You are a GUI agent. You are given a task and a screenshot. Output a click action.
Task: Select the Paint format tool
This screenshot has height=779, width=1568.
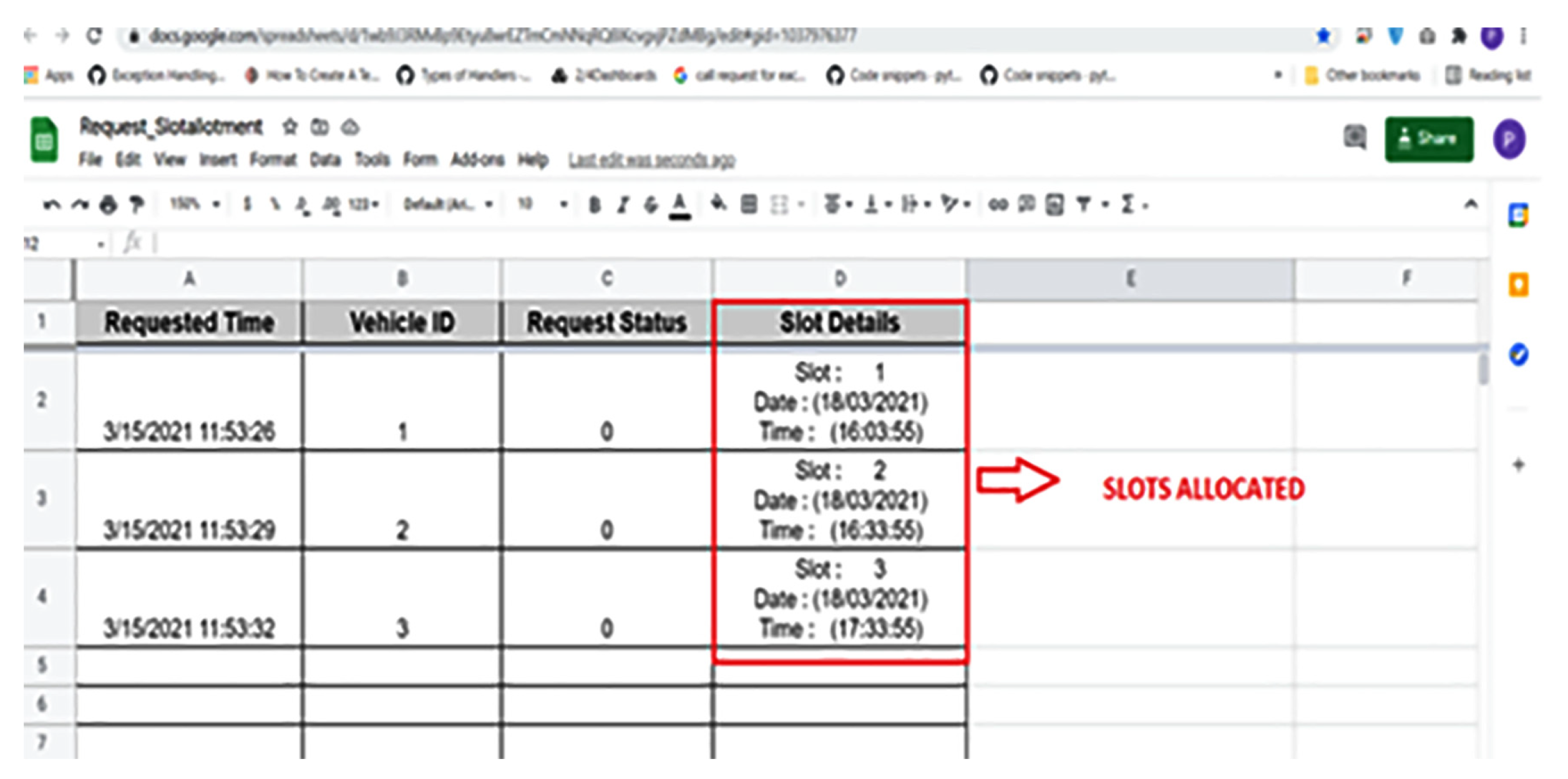[x=137, y=204]
